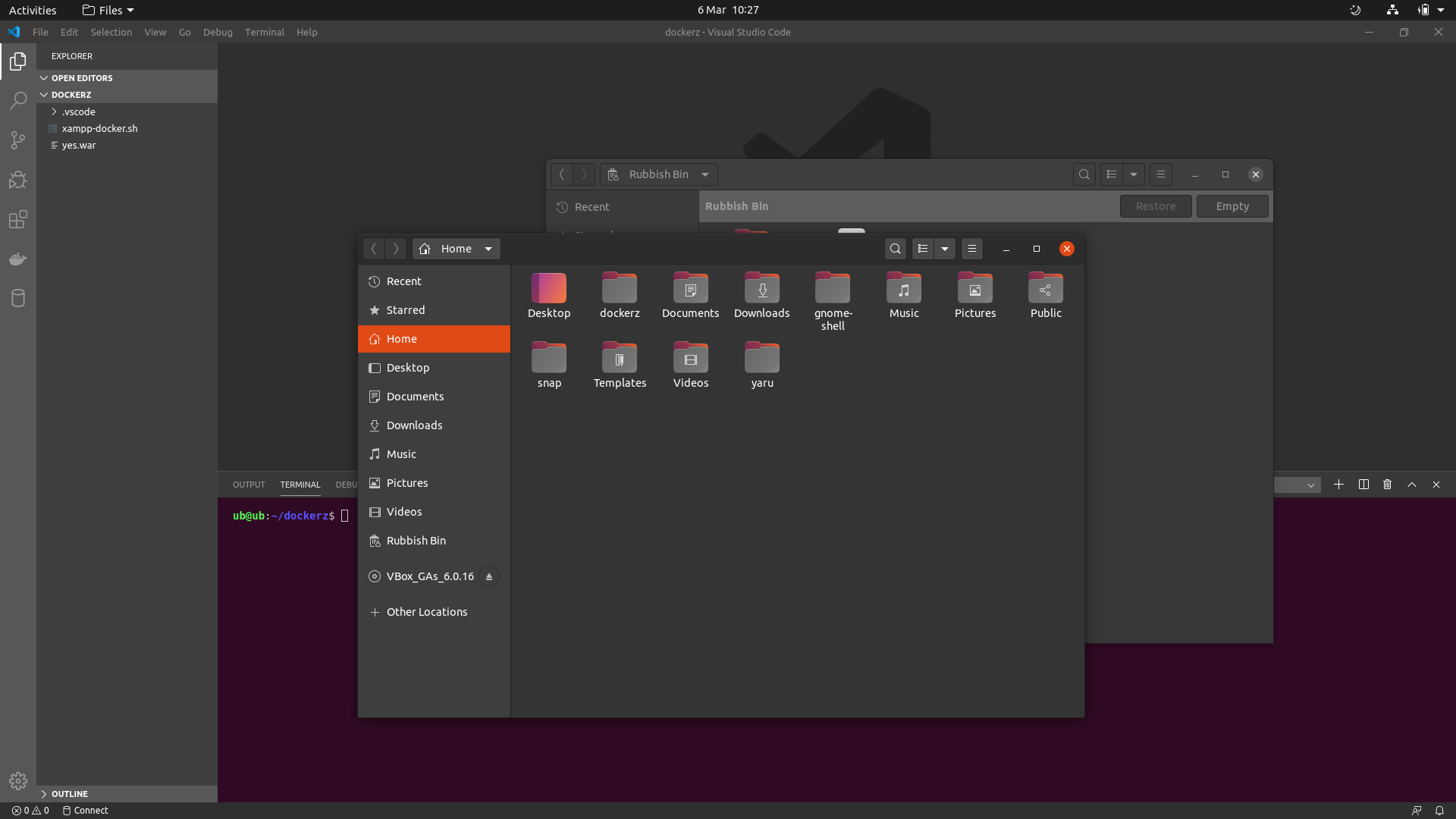Open the Run and Debug view
This screenshot has height=819, width=1456.
click(18, 180)
